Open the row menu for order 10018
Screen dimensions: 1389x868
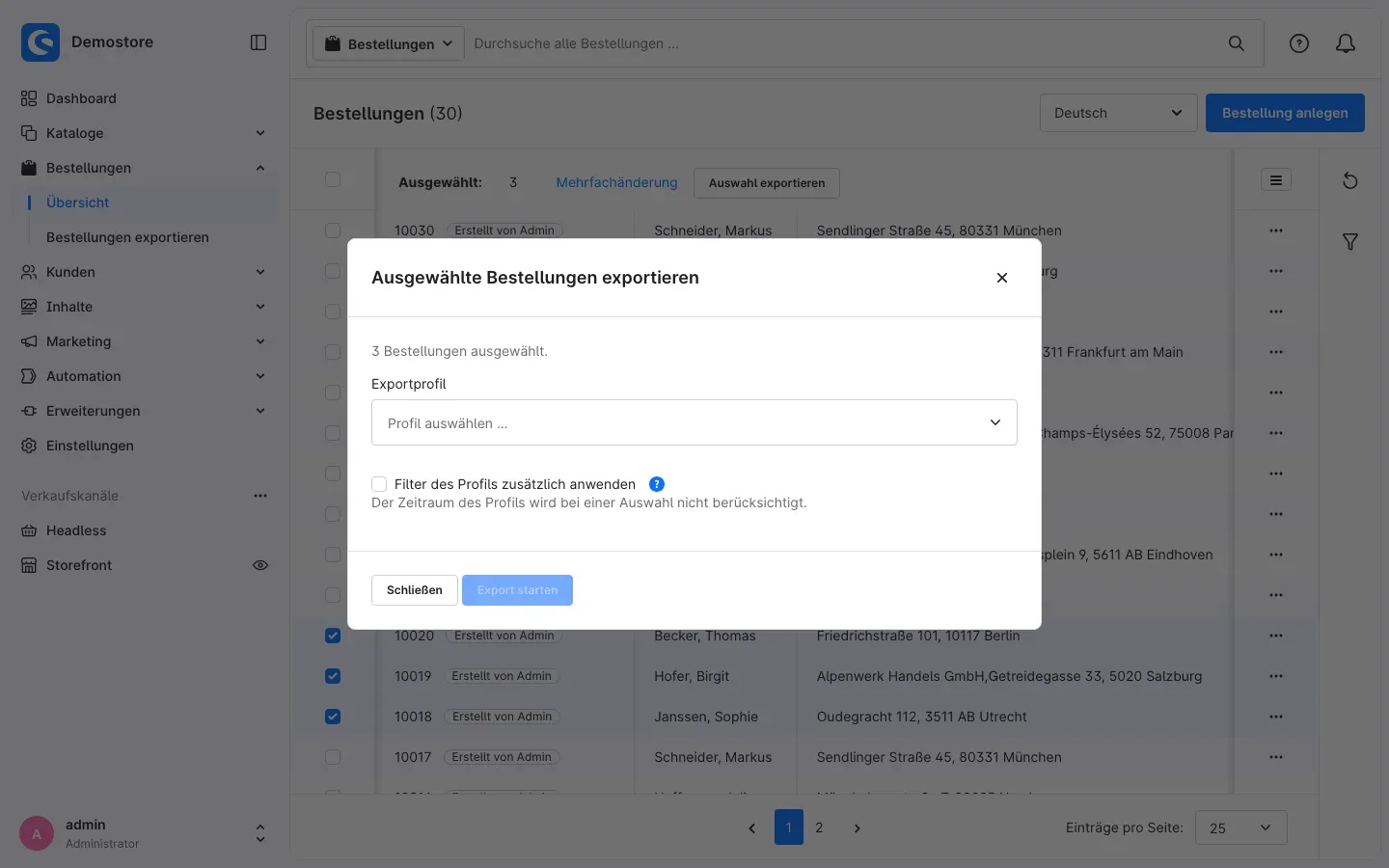click(1276, 717)
